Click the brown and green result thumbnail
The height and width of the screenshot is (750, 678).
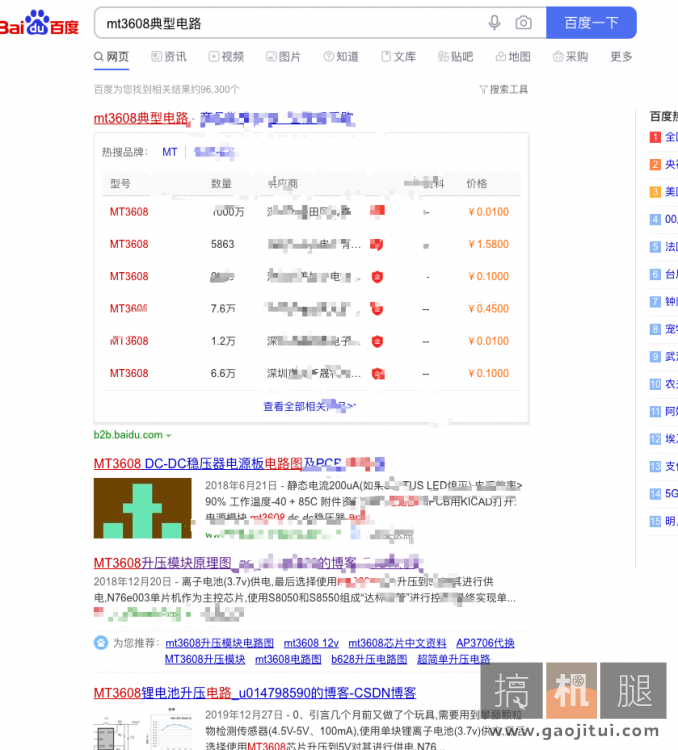[143, 508]
